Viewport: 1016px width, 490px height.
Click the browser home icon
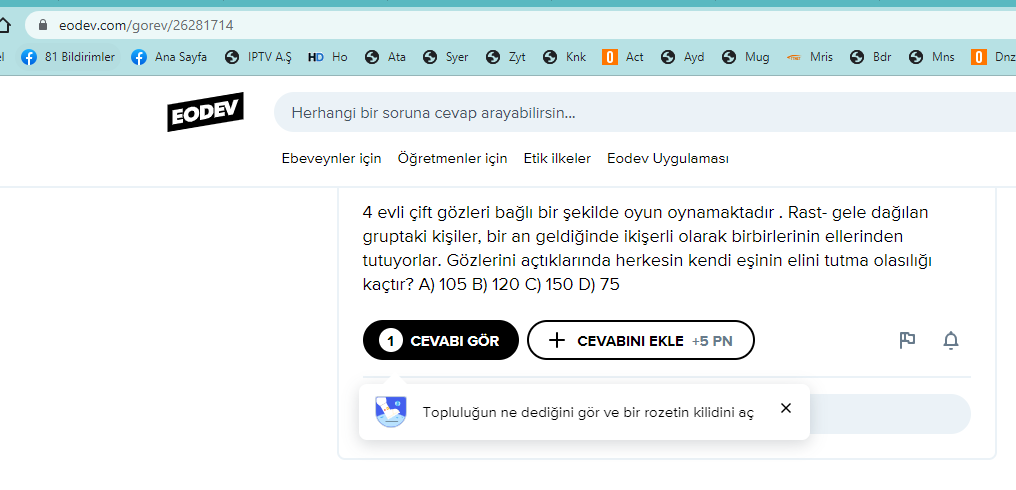coord(6,25)
